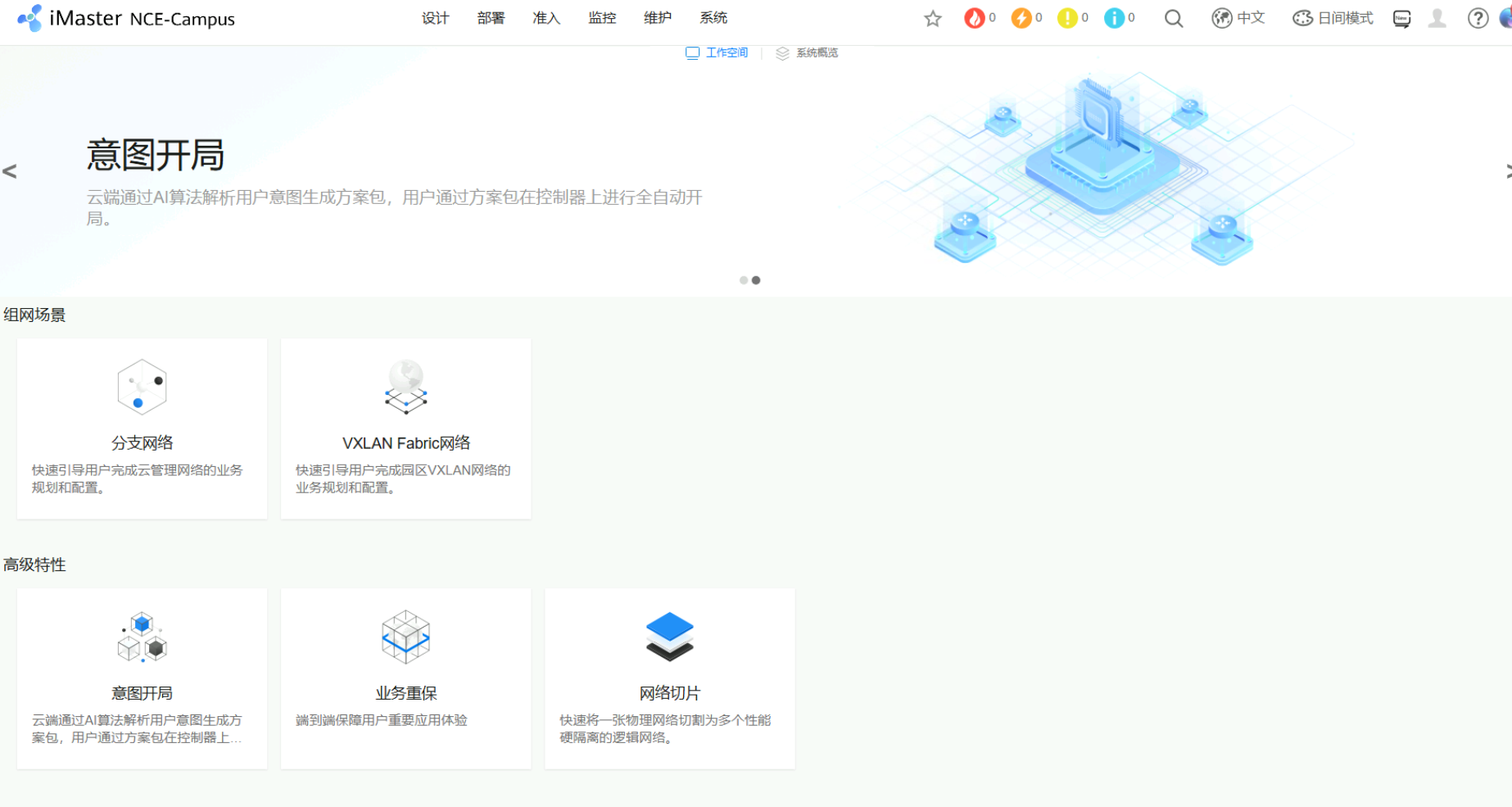Click the search magnifier icon
This screenshot has width=1512, height=807.
click(1173, 19)
